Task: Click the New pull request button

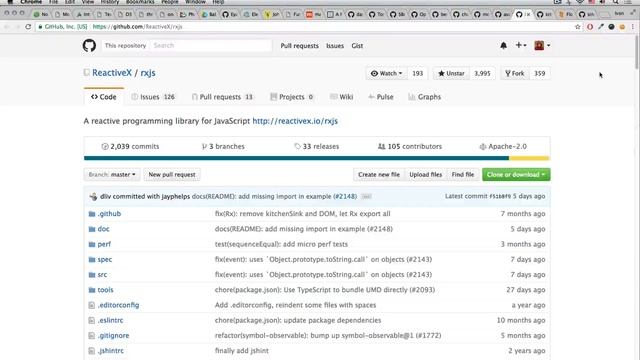Action: pyautogui.click(x=172, y=175)
